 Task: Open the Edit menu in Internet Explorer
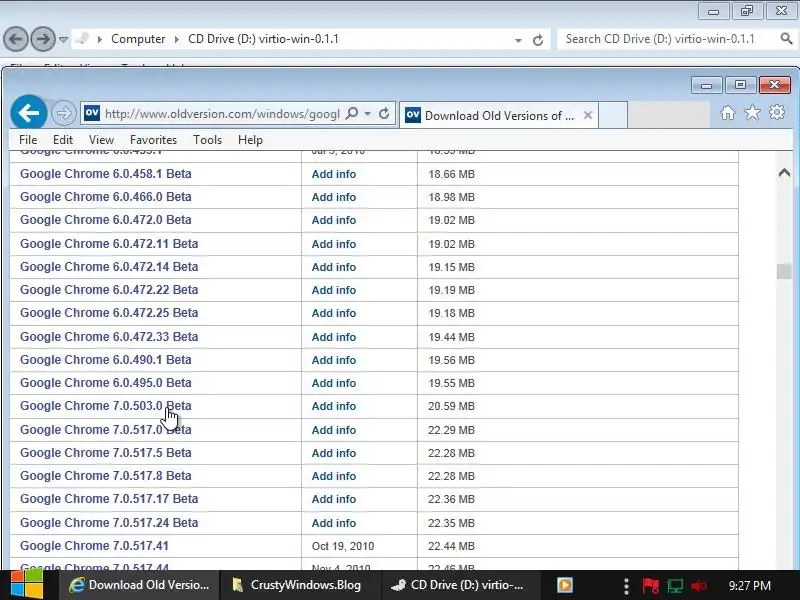coord(63,140)
